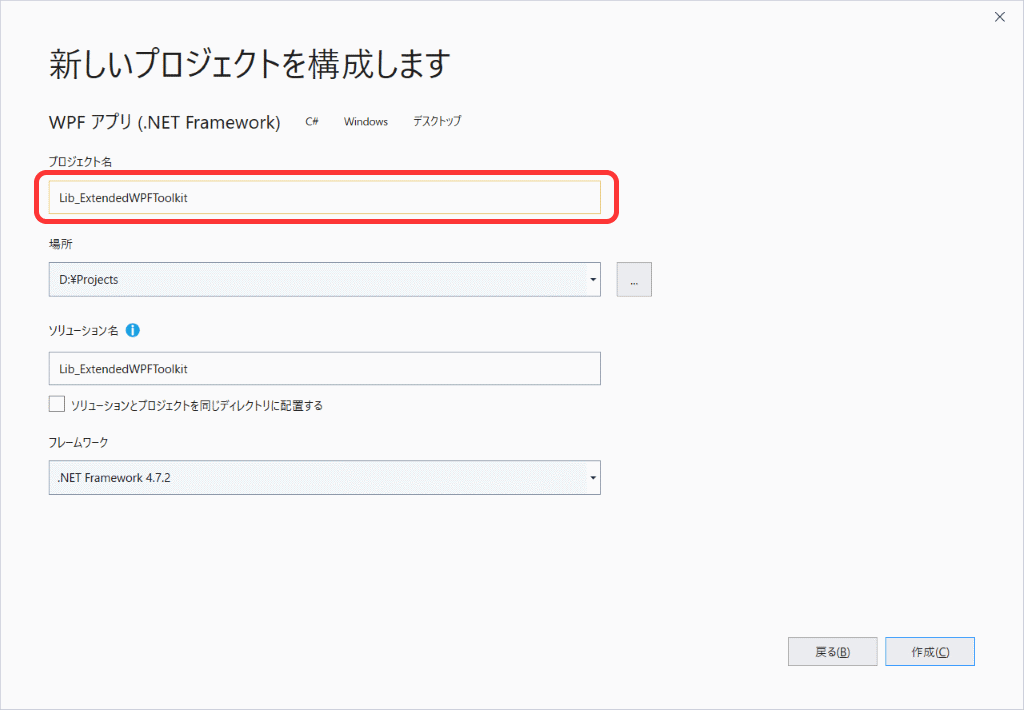This screenshot has width=1024, height=710.
Task: Click the solution name input field
Action: point(325,368)
